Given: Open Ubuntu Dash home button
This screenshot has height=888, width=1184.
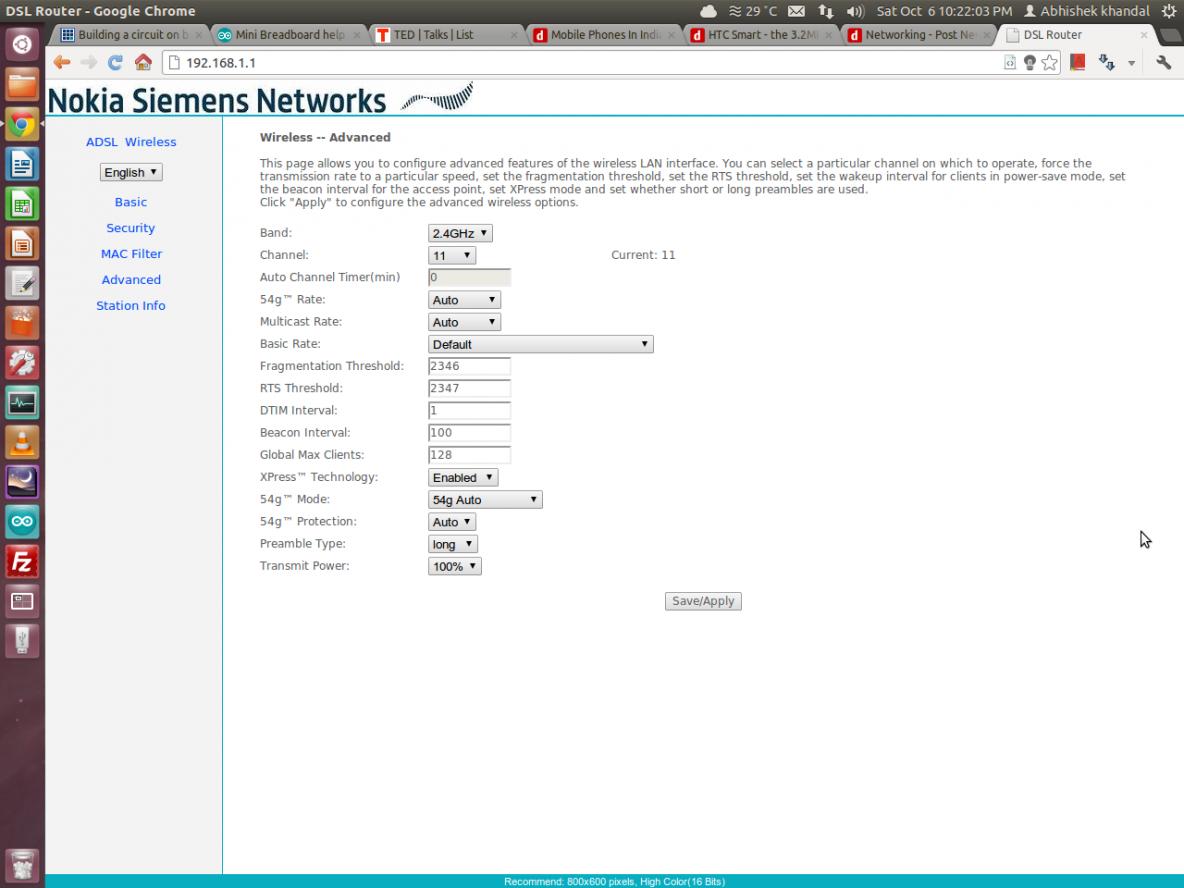Looking at the screenshot, I should [22, 45].
